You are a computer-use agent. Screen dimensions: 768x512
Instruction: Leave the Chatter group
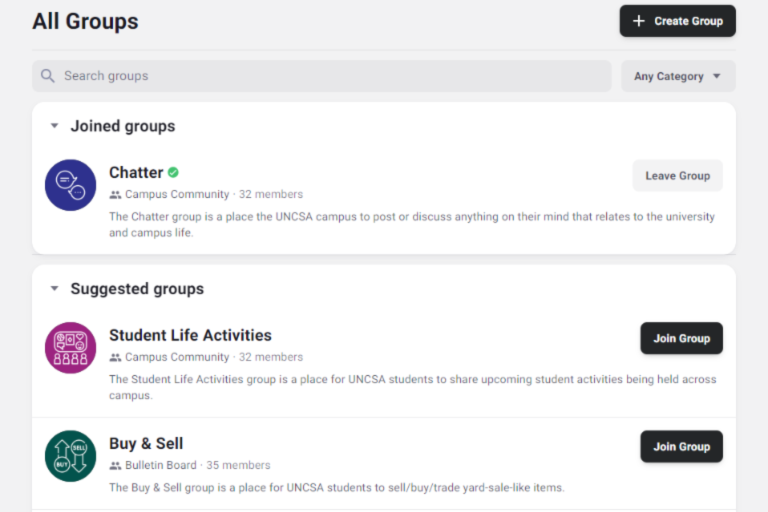[677, 176]
